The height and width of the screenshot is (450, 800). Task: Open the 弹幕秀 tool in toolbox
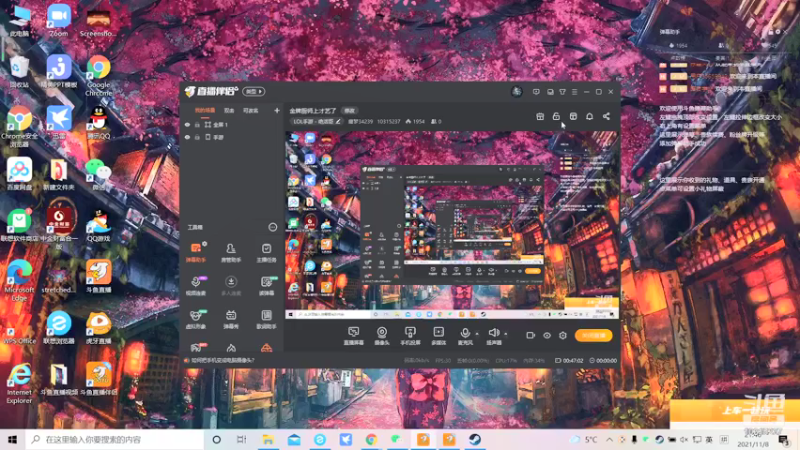(x=231, y=319)
